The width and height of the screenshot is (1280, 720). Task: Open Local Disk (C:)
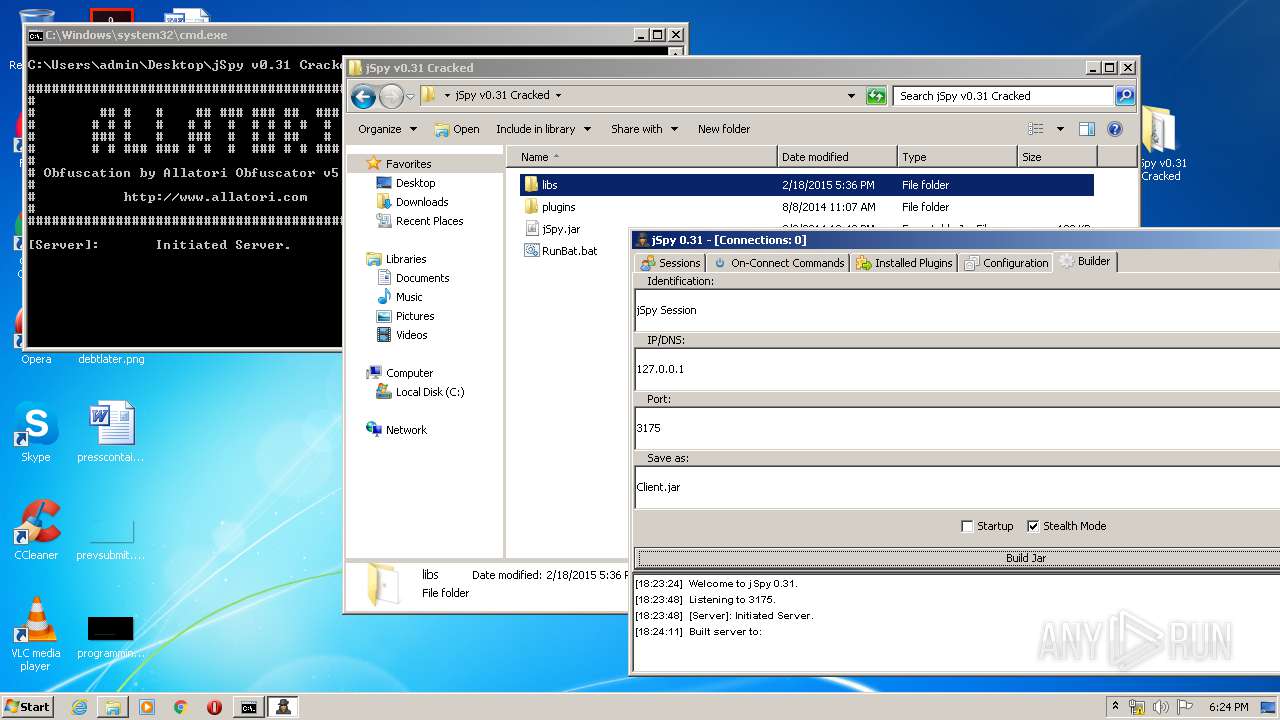coord(429,392)
